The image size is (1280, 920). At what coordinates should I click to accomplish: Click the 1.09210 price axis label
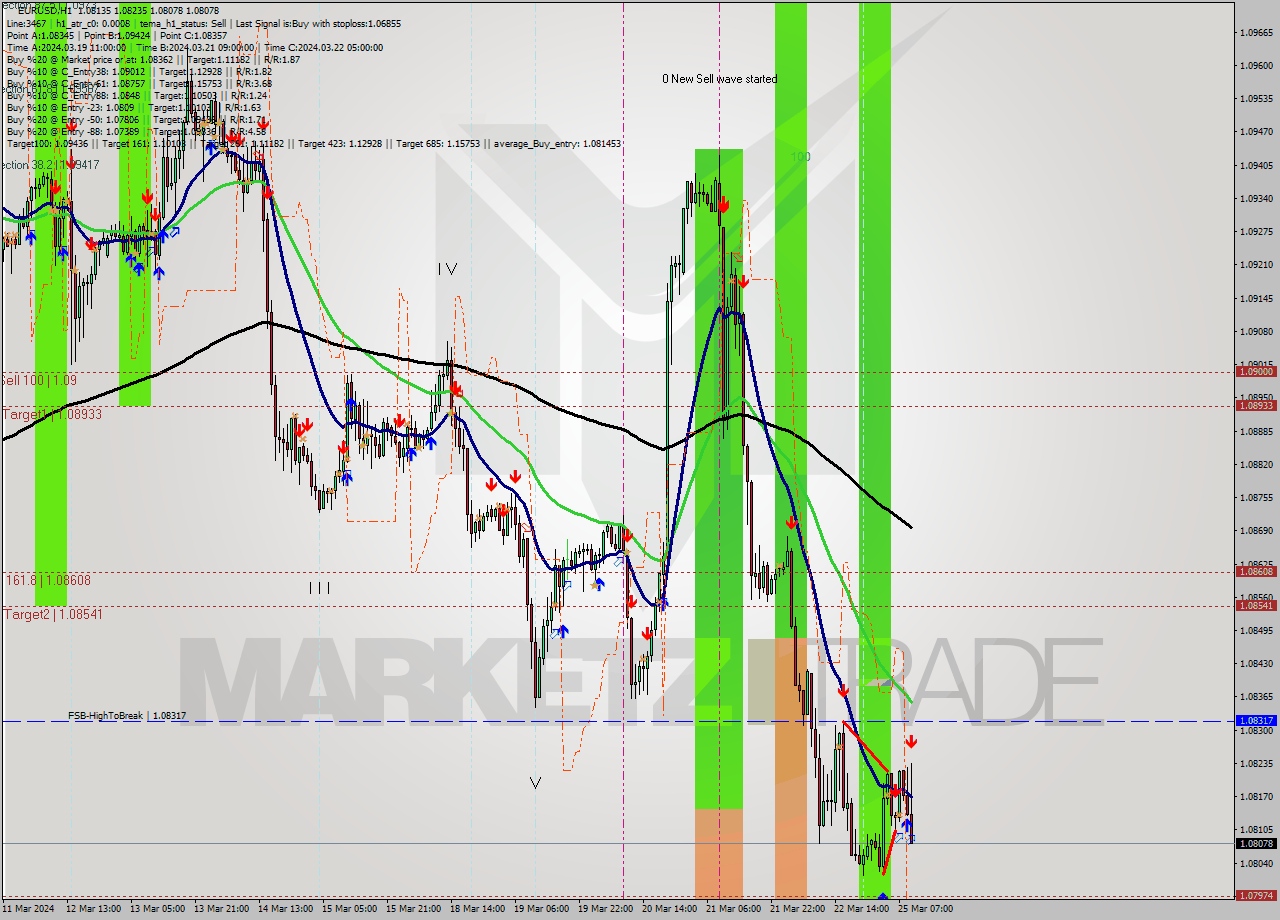[x=1255, y=265]
